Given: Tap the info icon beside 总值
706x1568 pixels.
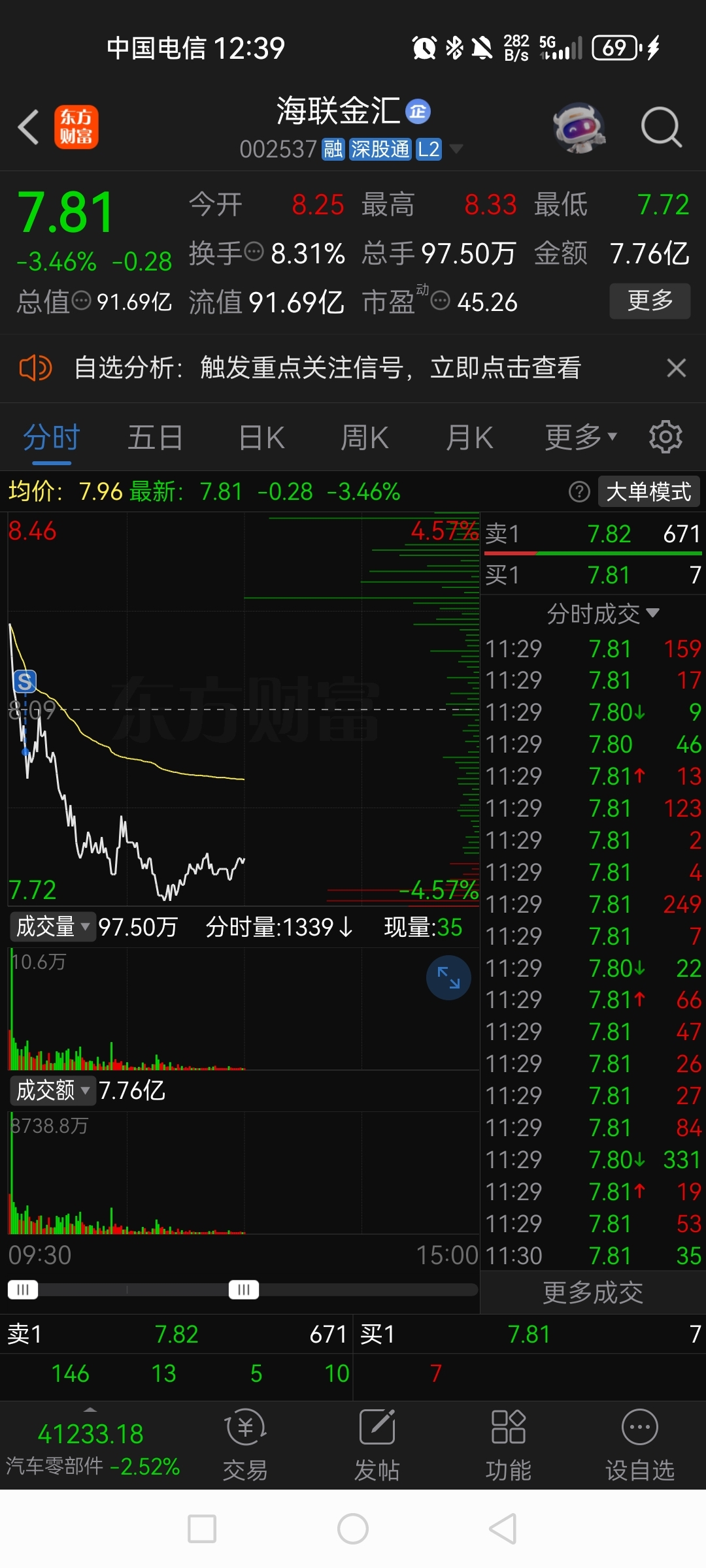Looking at the screenshot, I should click(81, 301).
